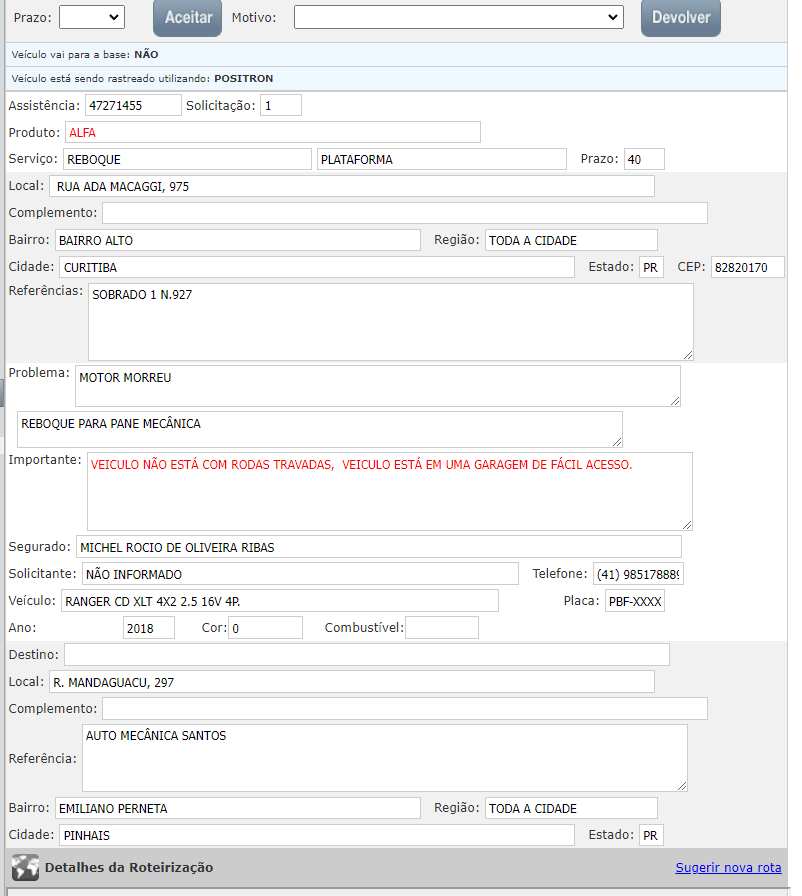Focus the empty Destino input field

point(366,654)
